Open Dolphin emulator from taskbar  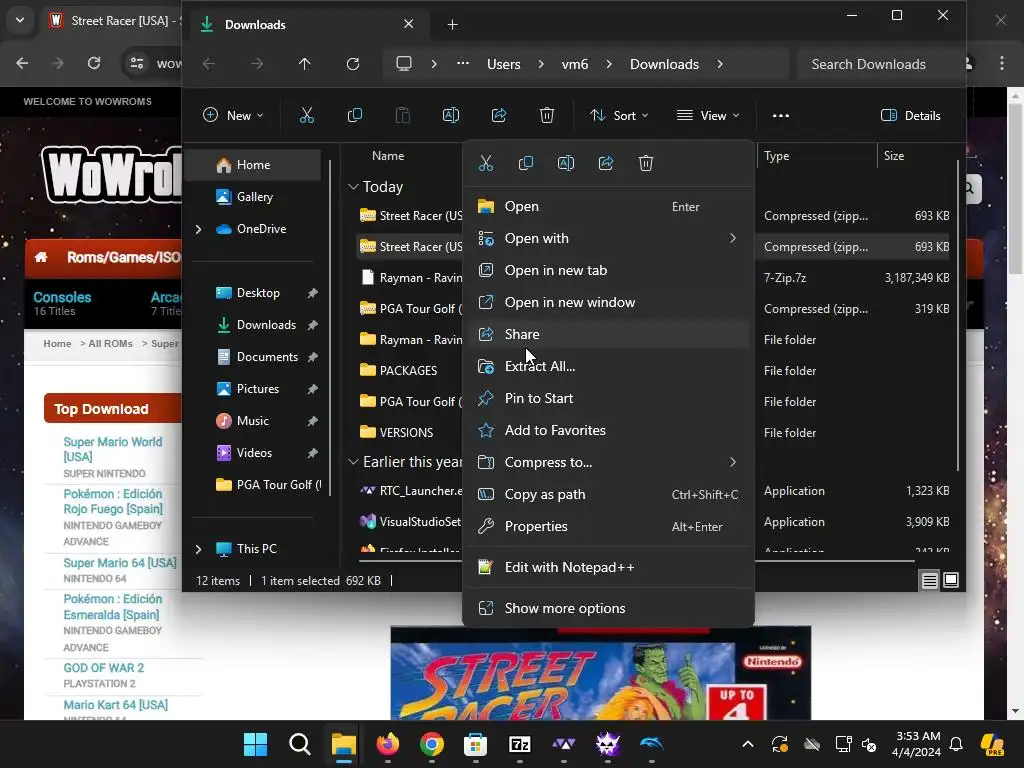pyautogui.click(x=652, y=744)
